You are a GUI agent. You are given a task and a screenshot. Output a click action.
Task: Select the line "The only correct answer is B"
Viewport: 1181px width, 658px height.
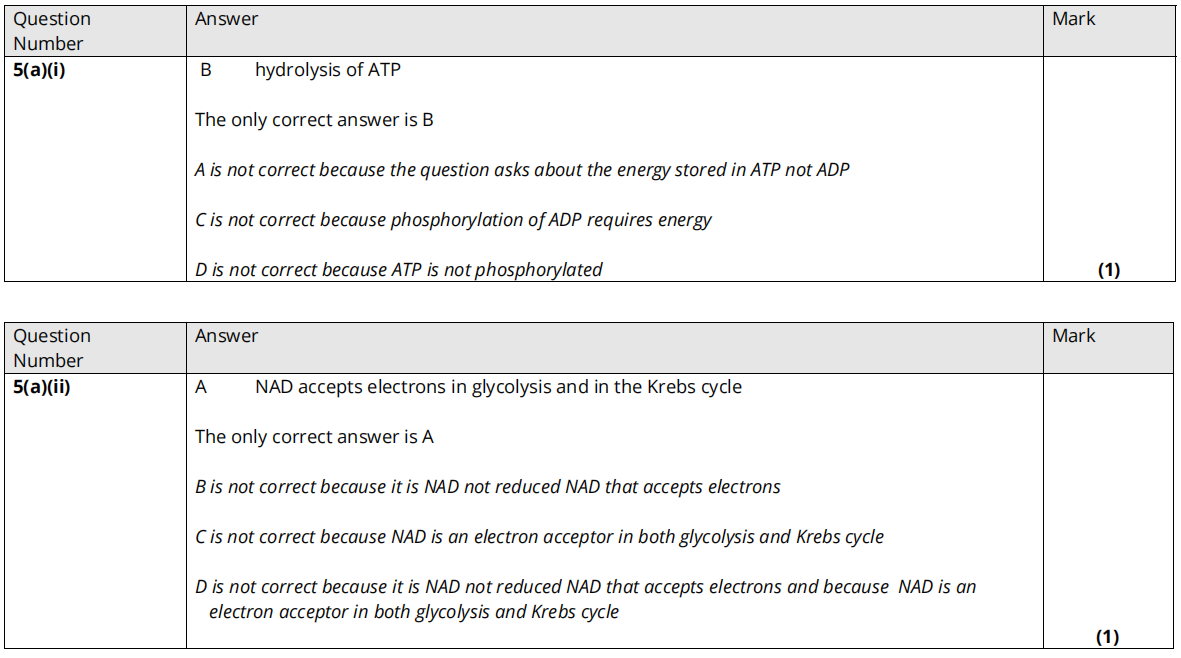[x=314, y=120]
